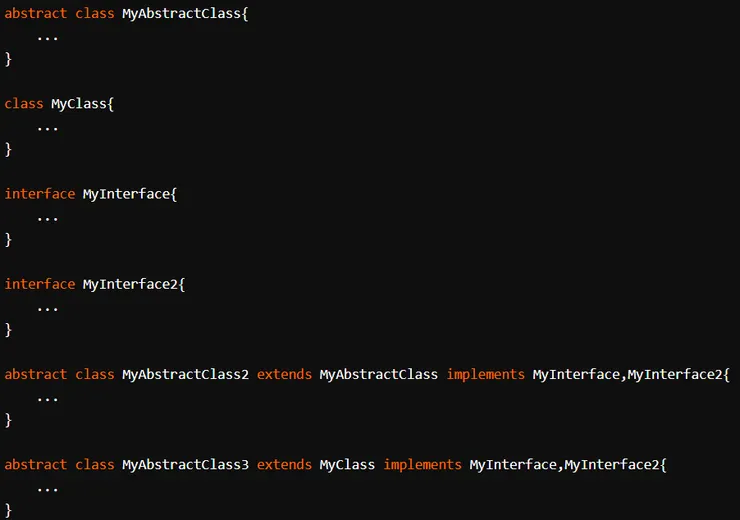The height and width of the screenshot is (520, 740).
Task: Click MyAbstractClass following the extends keyword
Action: pos(379,374)
